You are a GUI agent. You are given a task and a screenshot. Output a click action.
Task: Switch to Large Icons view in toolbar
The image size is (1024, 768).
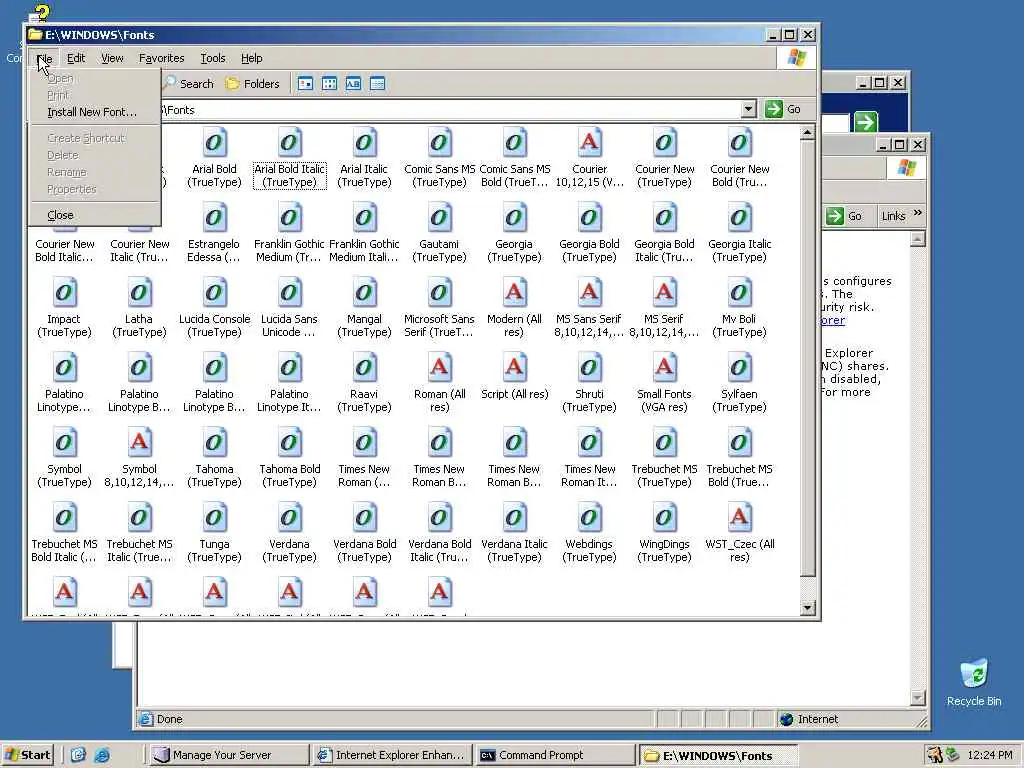[305, 84]
